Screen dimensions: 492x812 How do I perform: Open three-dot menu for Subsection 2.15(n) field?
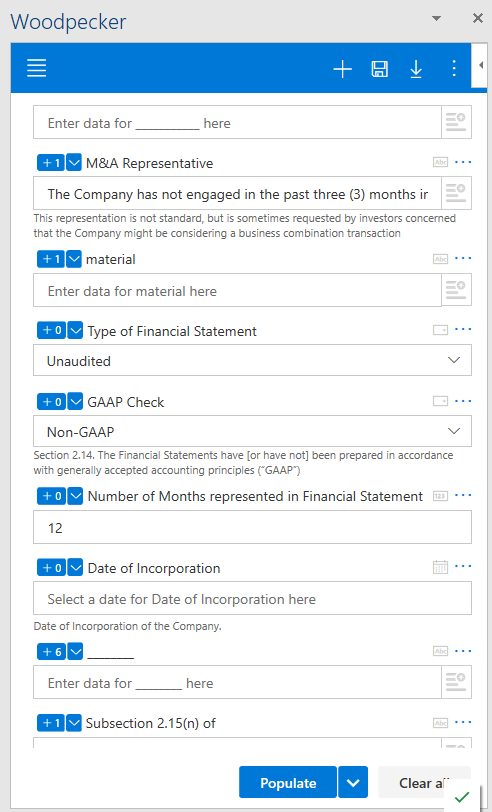point(462,722)
